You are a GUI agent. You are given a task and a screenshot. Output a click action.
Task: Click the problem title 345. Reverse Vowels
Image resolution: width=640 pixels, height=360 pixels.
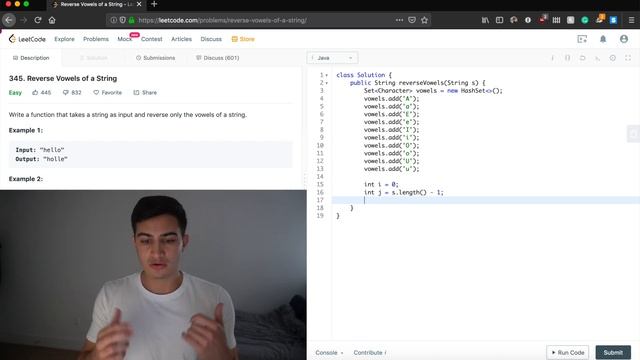63,78
